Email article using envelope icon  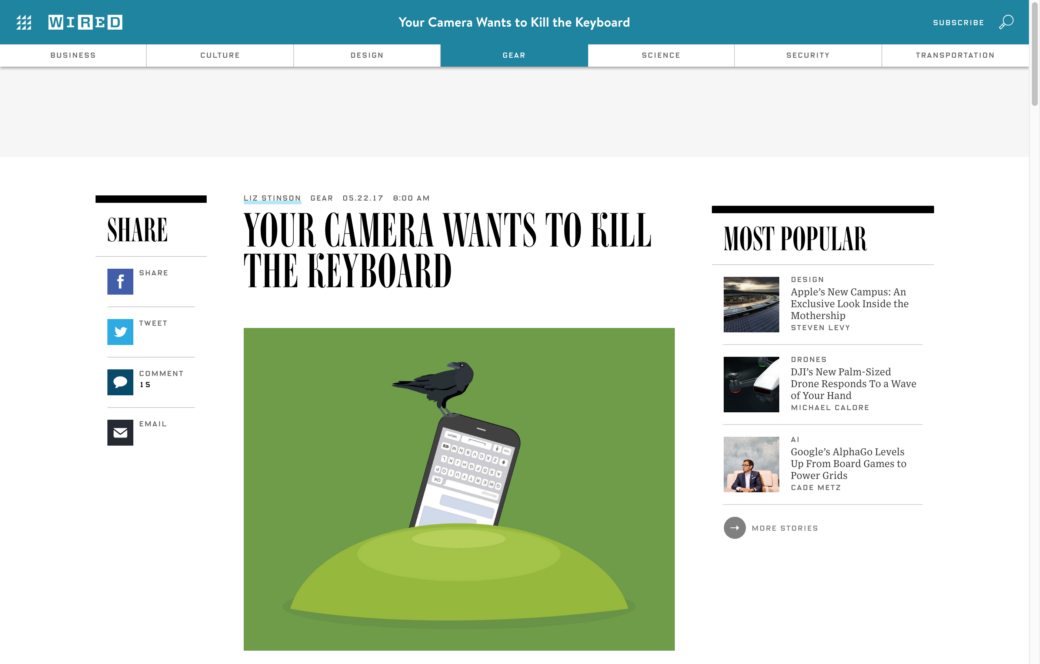pos(120,432)
